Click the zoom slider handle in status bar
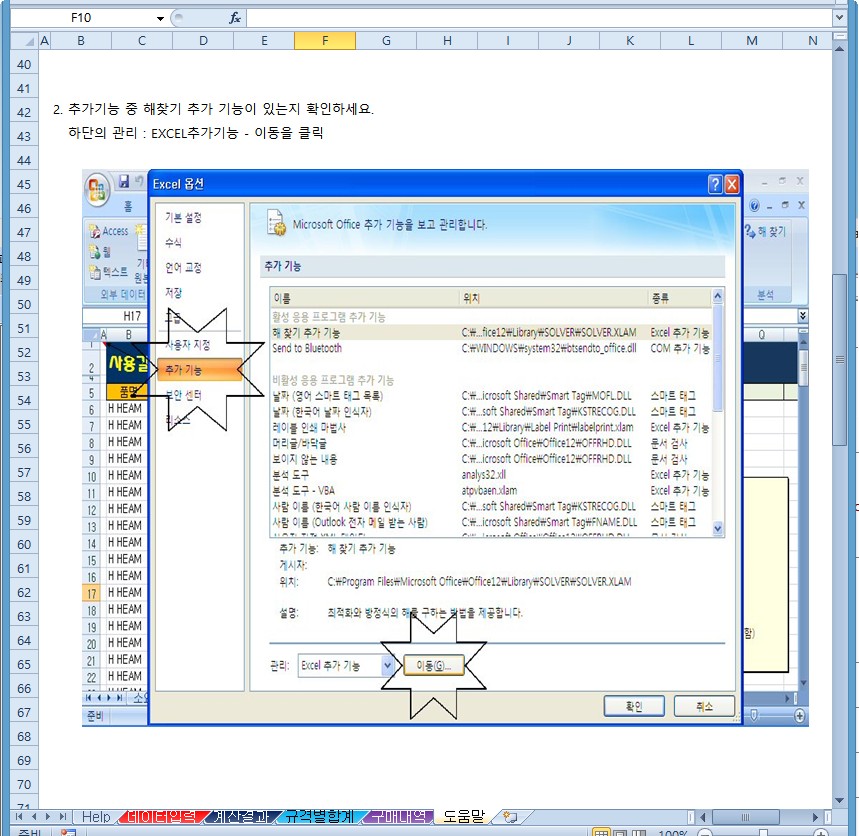 763,832
